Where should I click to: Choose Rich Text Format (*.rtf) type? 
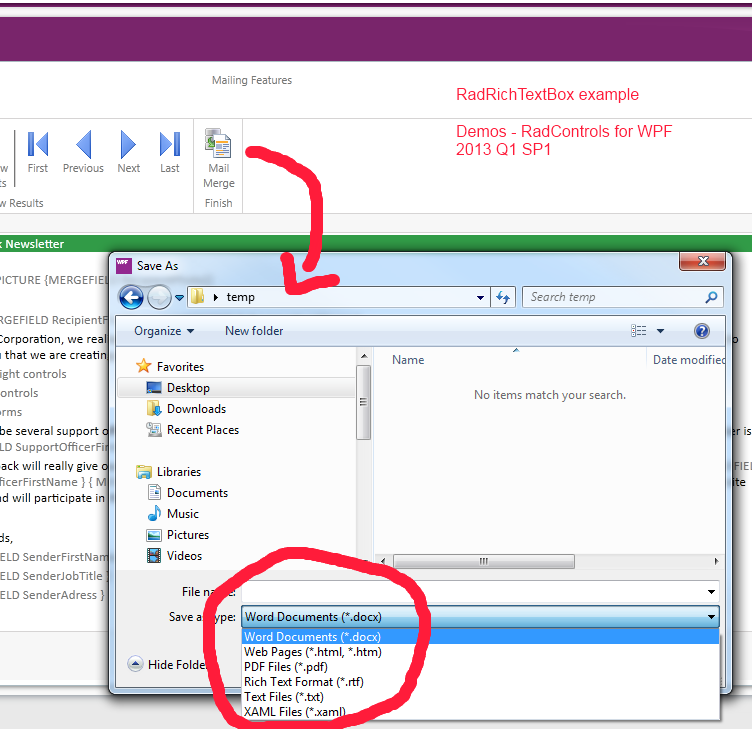[481, 682]
